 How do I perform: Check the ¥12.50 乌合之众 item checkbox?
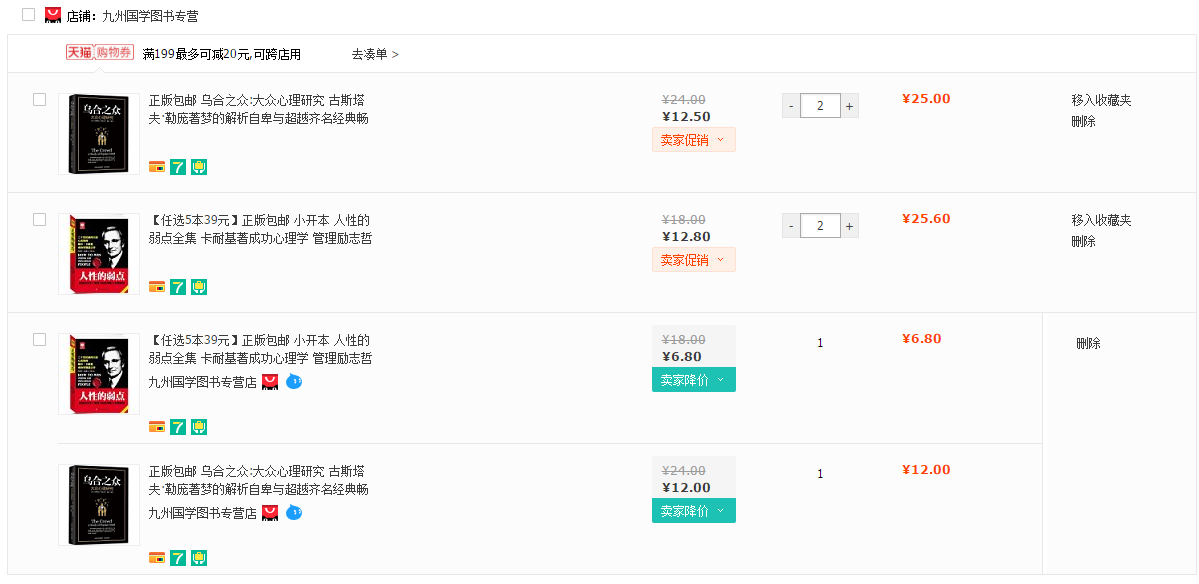tap(40, 100)
